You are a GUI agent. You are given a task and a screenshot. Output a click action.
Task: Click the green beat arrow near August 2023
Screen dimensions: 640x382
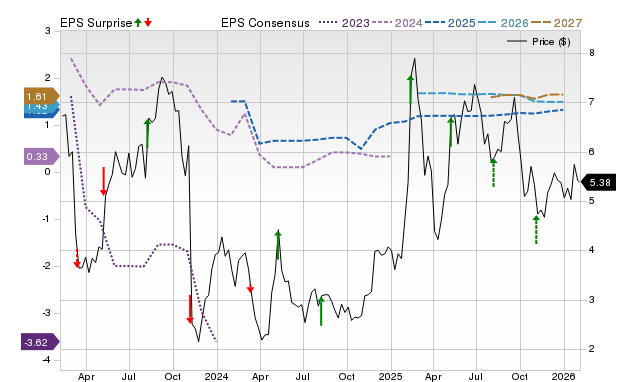pyautogui.click(x=147, y=133)
